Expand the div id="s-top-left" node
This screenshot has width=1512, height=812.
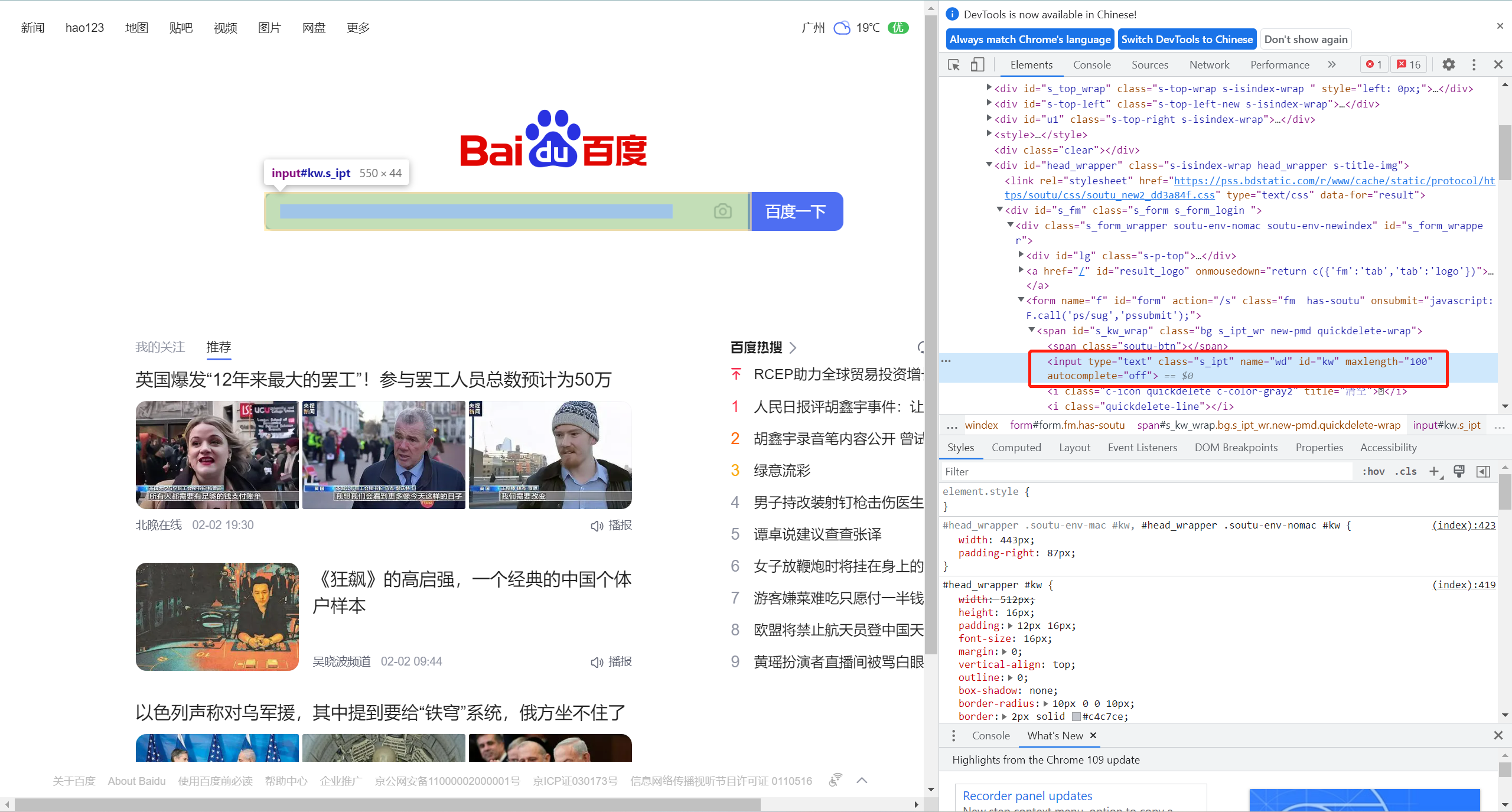989,103
